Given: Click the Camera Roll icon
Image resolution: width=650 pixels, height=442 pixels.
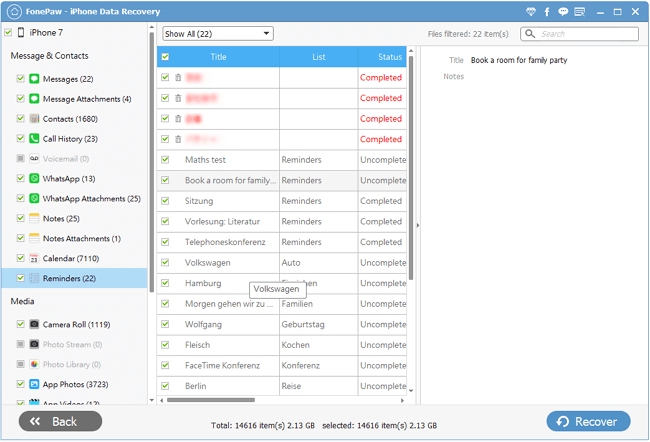Looking at the screenshot, I should 34,324.
